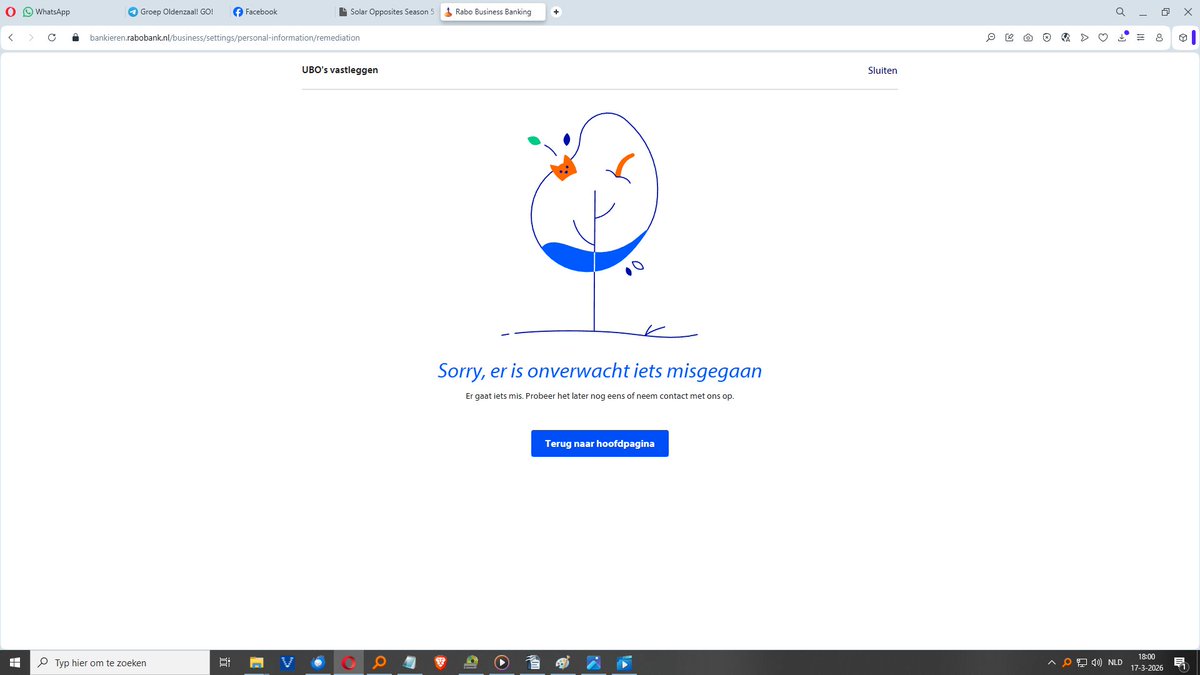Image resolution: width=1200 pixels, height=675 pixels.
Task: Open the media player play-circle taskbar icon
Action: (x=501, y=662)
